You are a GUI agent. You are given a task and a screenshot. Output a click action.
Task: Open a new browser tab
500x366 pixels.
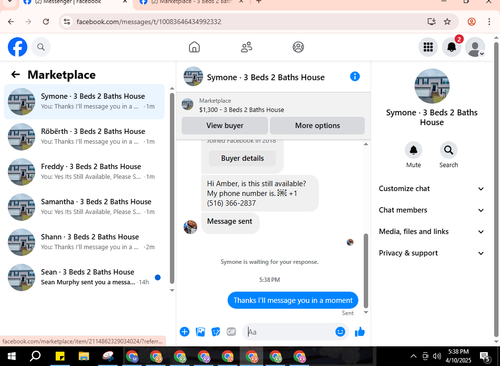click(x=258, y=2)
